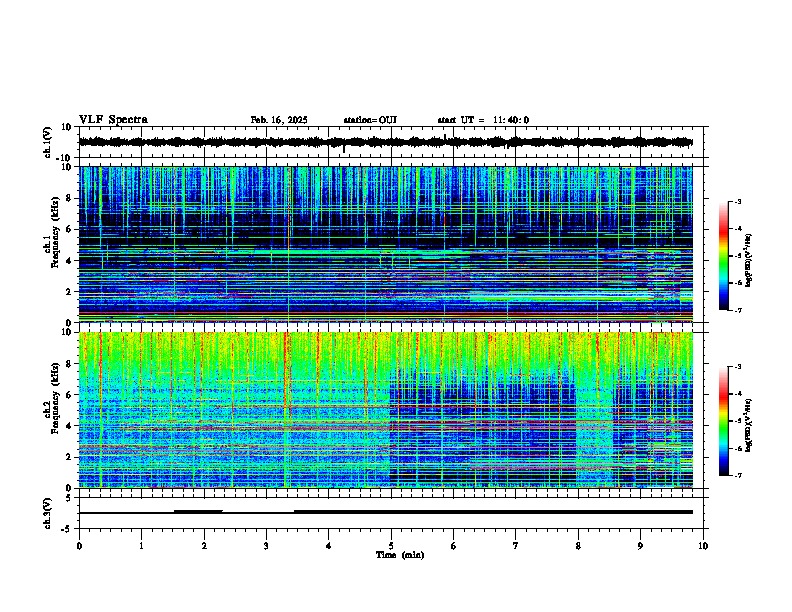The image size is (792, 612).
Task: Click the ch.2 spectrogram color scale bar
Action: [x=724, y=421]
